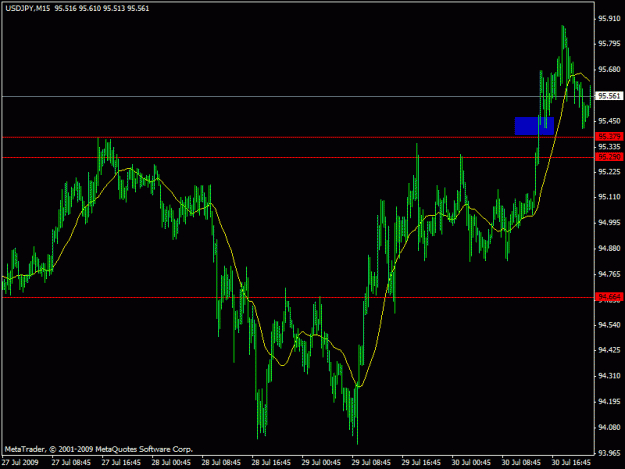The height and width of the screenshot is (469, 625).
Task: Click the 29 Jul 16:45 time axis label
Action: tap(421, 462)
